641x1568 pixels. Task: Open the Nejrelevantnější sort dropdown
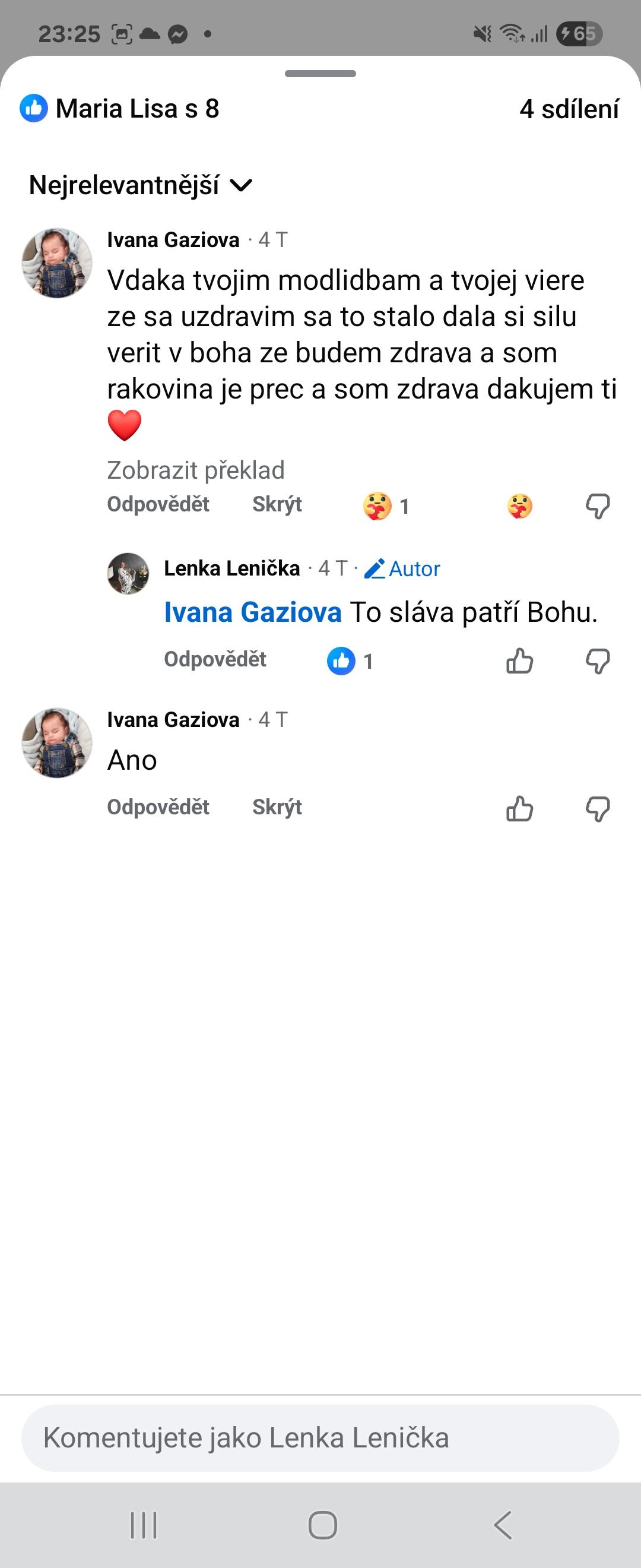tap(141, 185)
